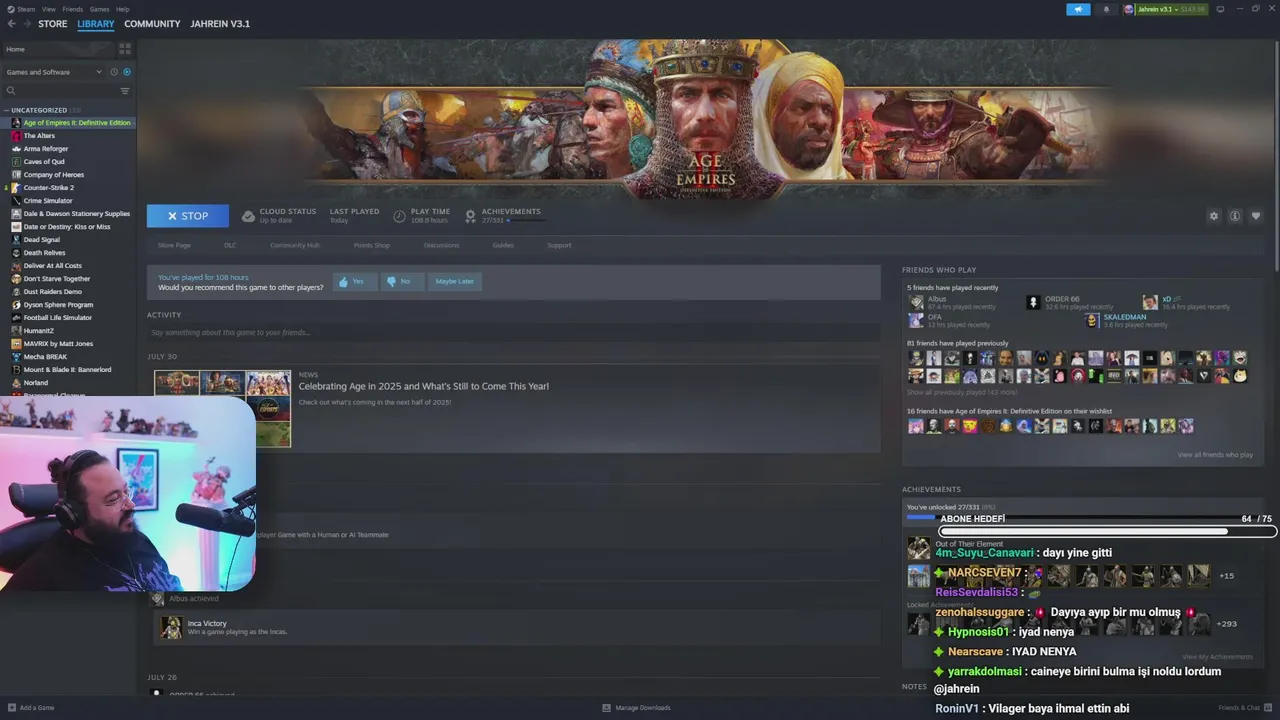
Task: Click the achievements trophy icon
Action: point(470,216)
